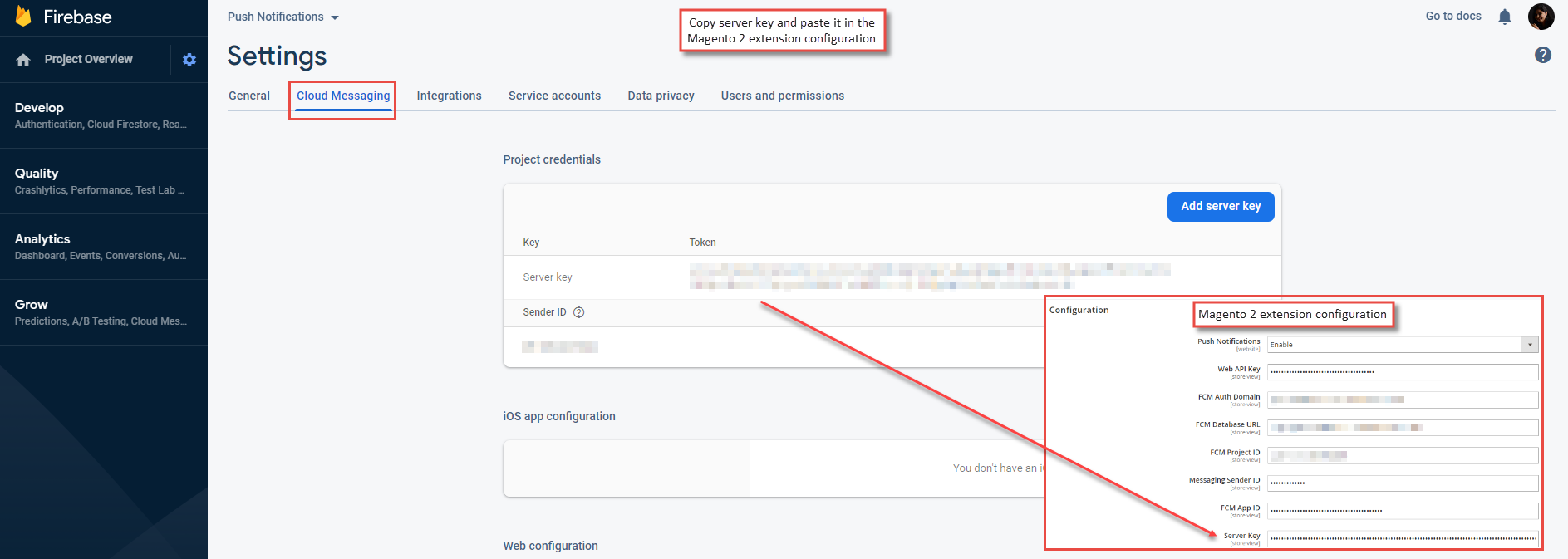
Task: Open the user account avatar
Action: pyautogui.click(x=1541, y=17)
